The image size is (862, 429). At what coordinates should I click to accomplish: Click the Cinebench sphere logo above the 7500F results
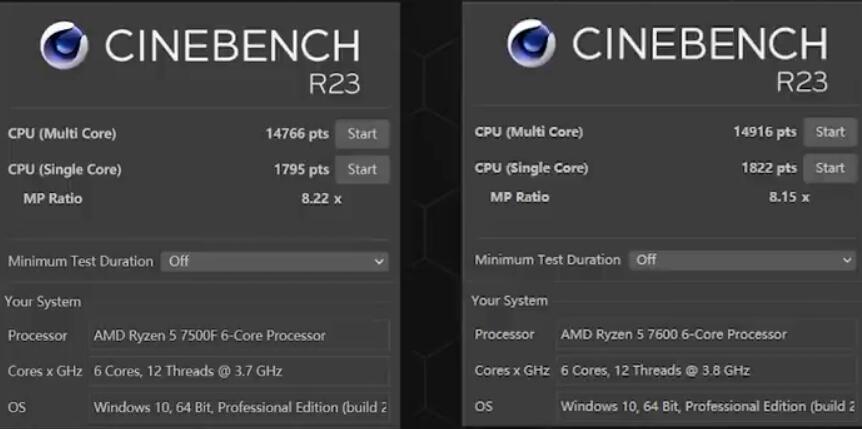(63, 46)
